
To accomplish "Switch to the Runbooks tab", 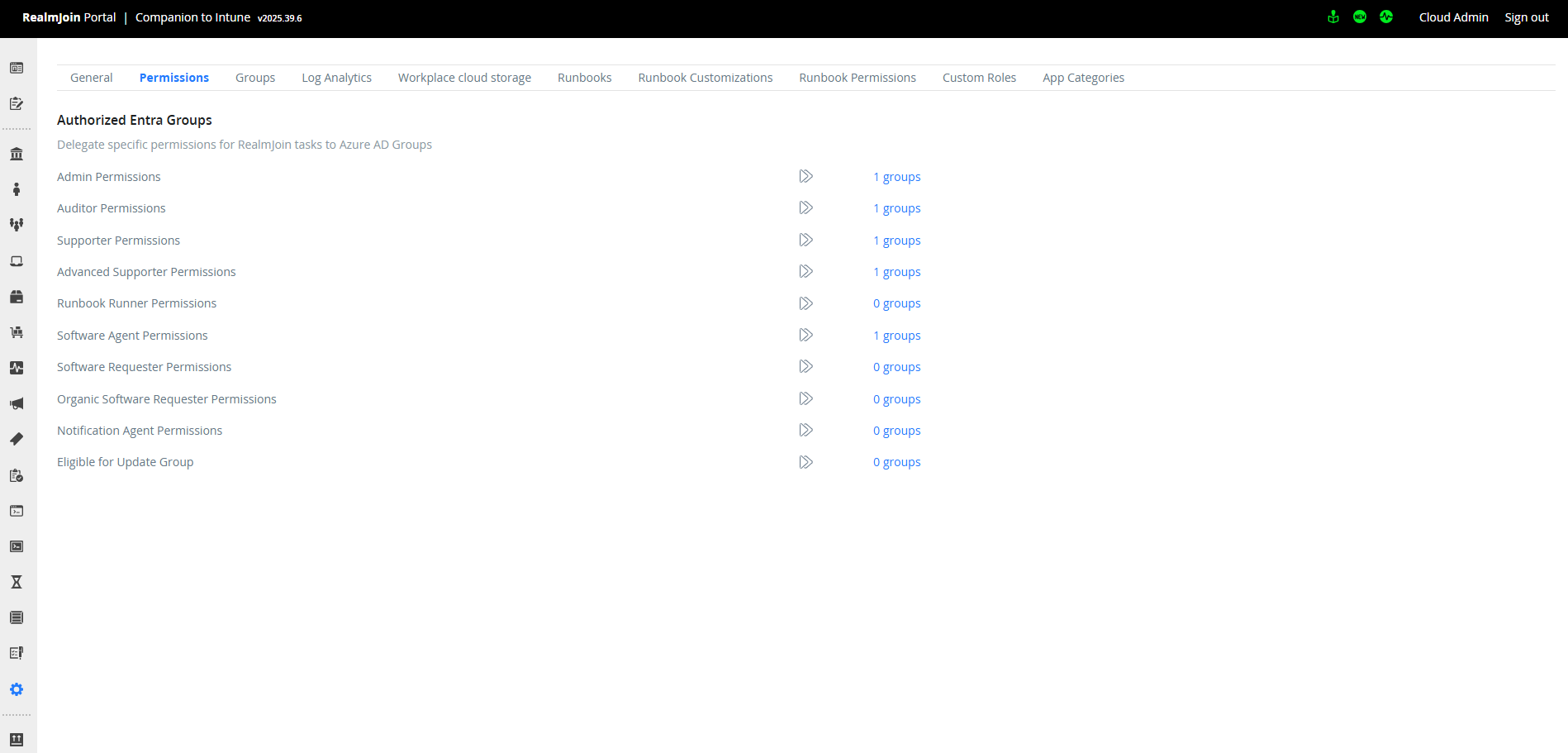I will click(584, 78).
